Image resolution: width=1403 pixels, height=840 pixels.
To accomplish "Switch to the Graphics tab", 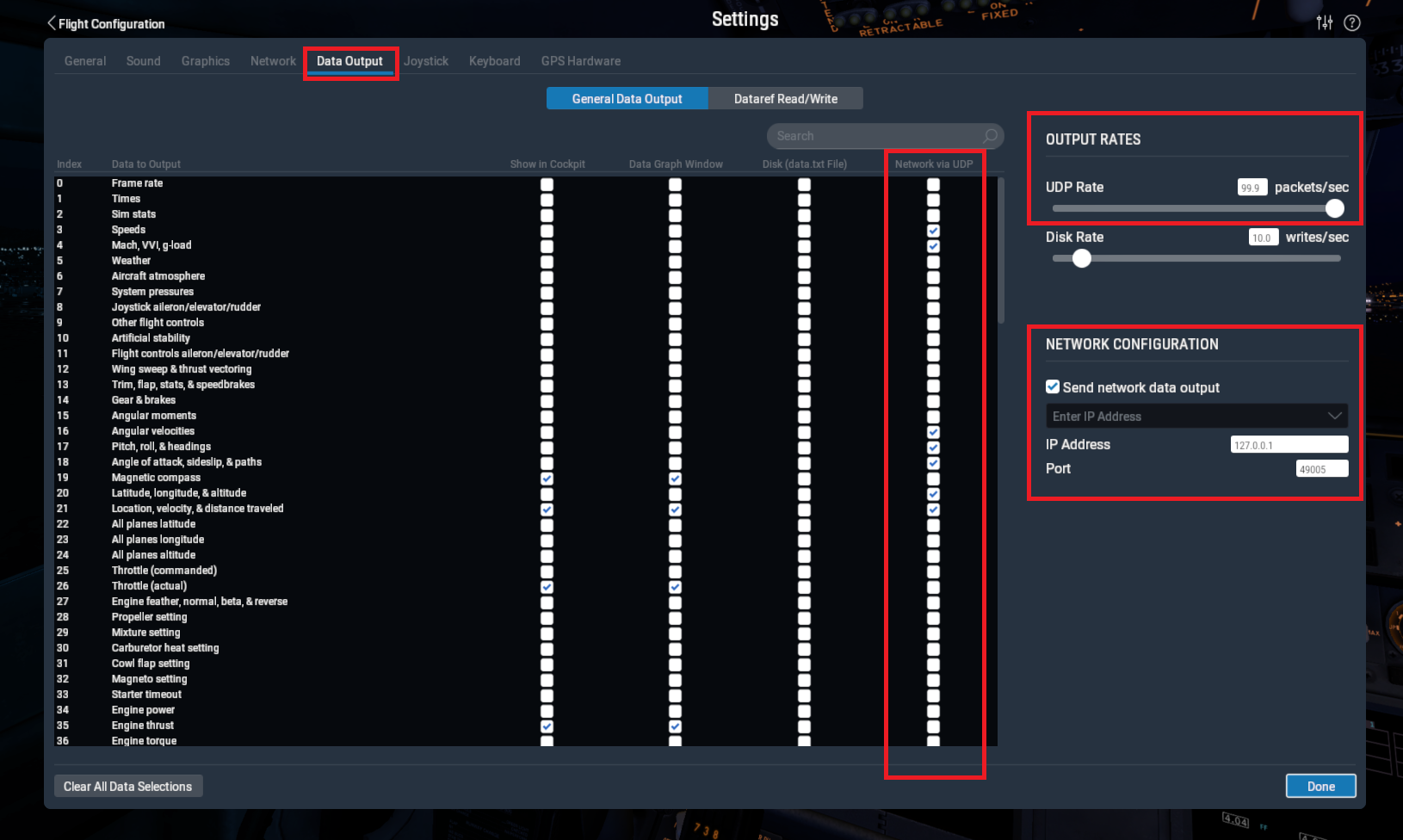I will point(205,61).
